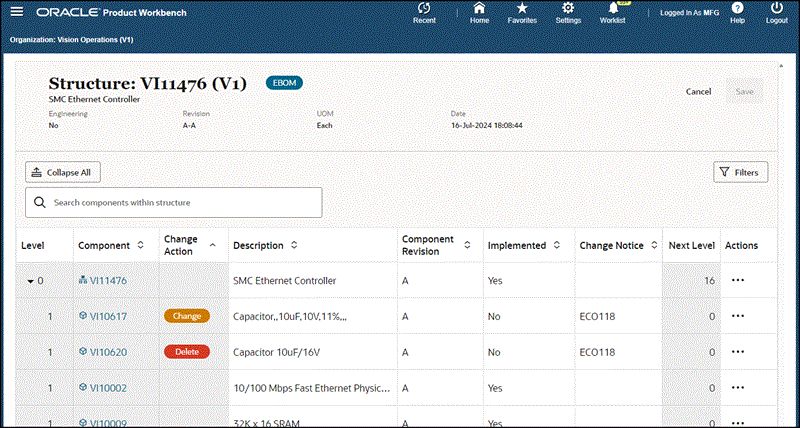Image resolution: width=800 pixels, height=428 pixels.
Task: Click the Next Level column header
Action: click(691, 245)
